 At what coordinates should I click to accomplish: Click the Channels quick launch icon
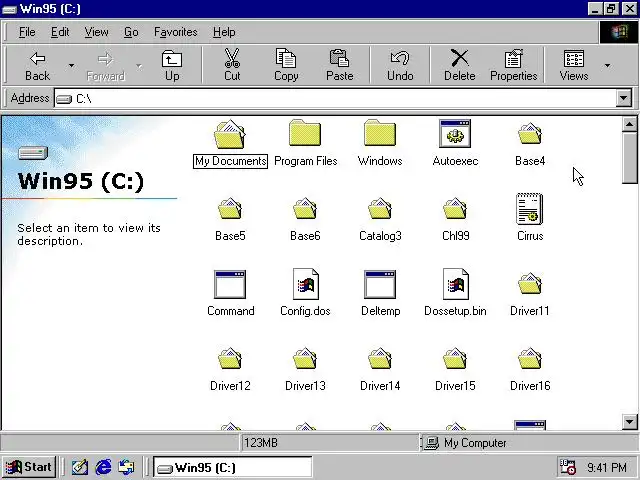[x=126, y=467]
